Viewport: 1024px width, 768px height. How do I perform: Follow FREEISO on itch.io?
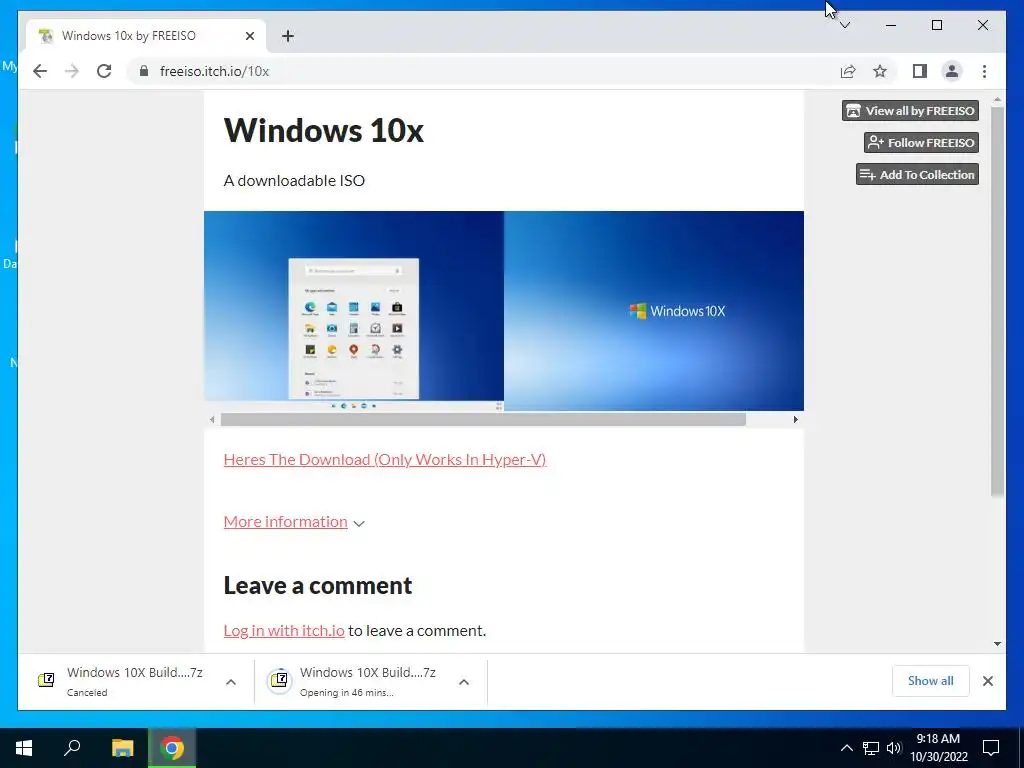coord(921,142)
